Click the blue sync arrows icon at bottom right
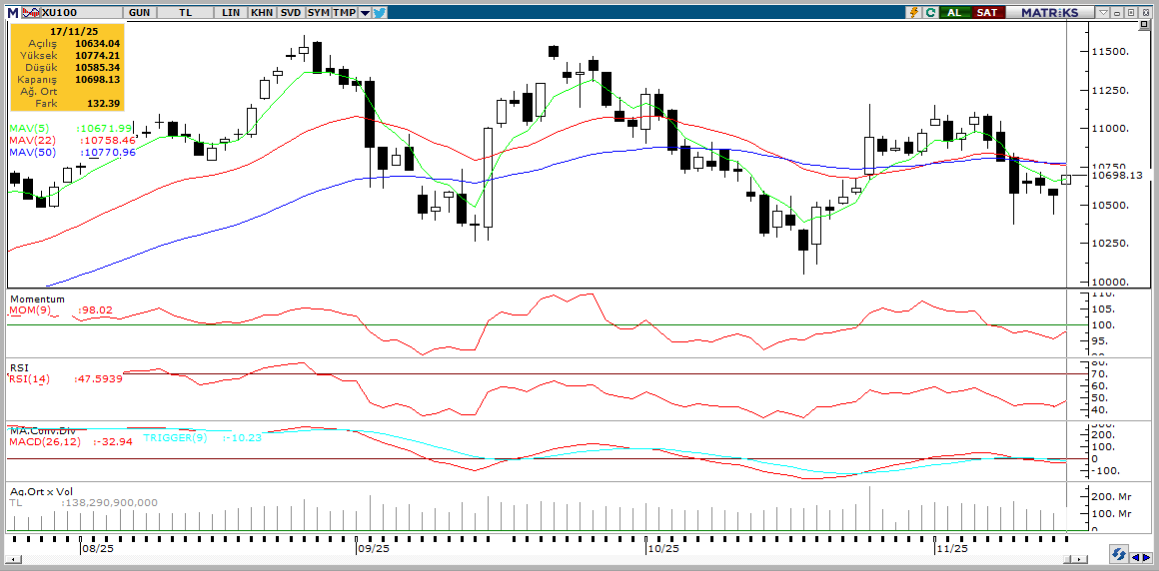The image size is (1159, 571). [x=1120, y=555]
